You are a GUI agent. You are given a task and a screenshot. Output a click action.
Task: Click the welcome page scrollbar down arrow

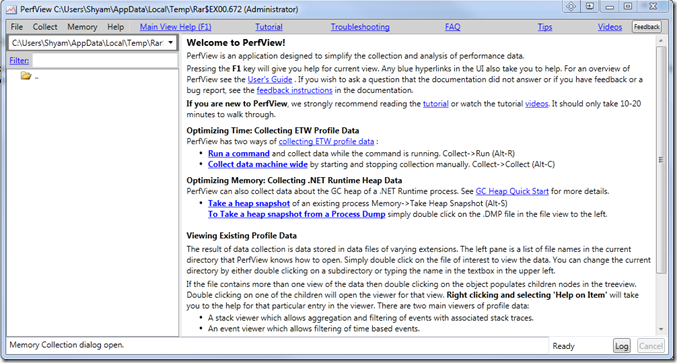coord(661,329)
